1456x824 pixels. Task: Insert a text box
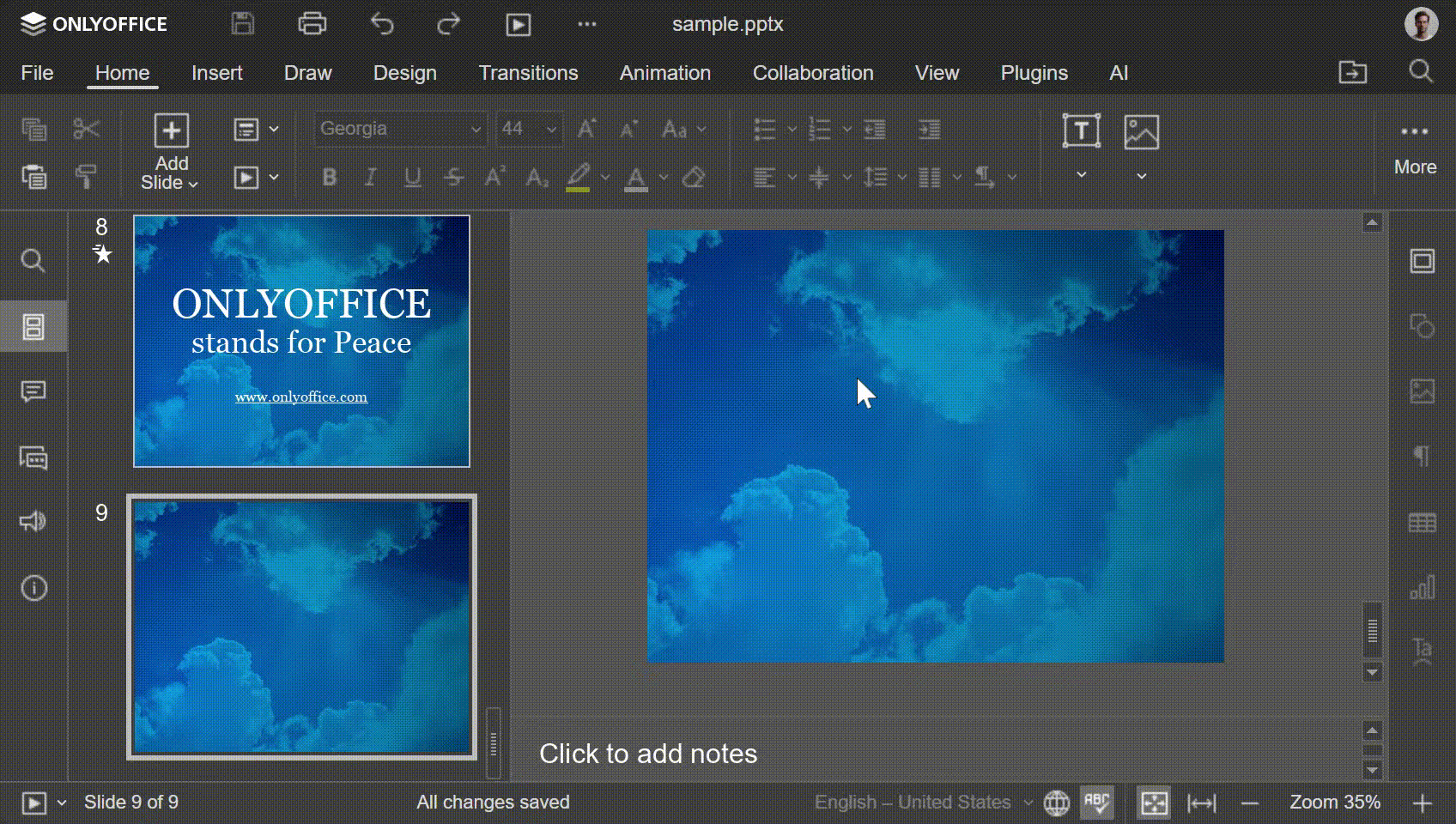pyautogui.click(x=1082, y=131)
